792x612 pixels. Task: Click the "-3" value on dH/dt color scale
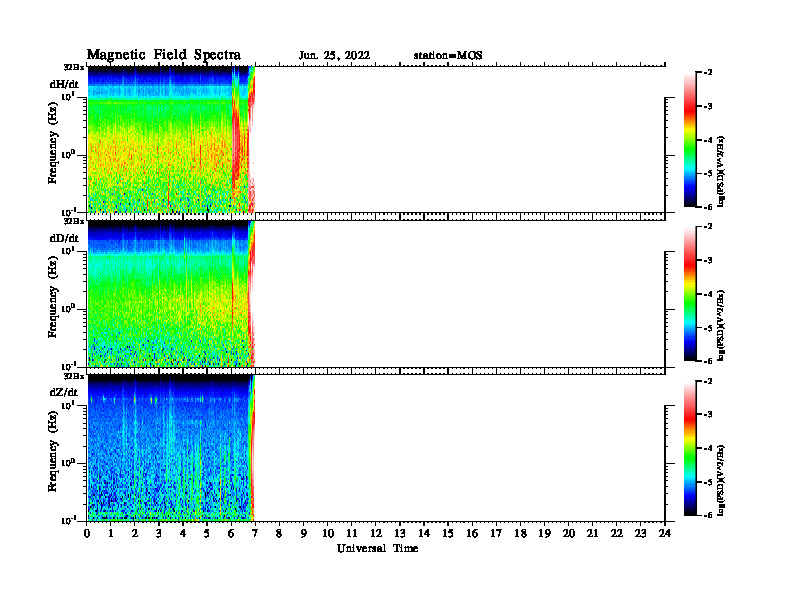click(708, 107)
